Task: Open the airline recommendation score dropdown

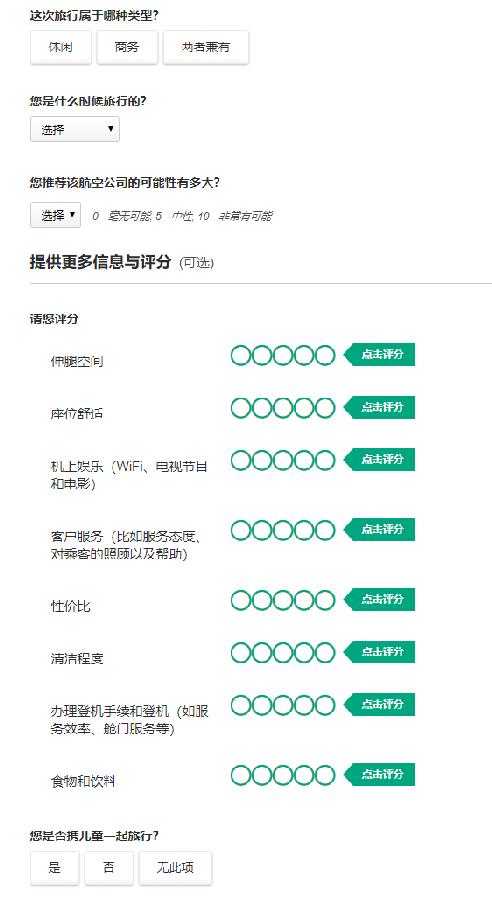Action: 56,215
